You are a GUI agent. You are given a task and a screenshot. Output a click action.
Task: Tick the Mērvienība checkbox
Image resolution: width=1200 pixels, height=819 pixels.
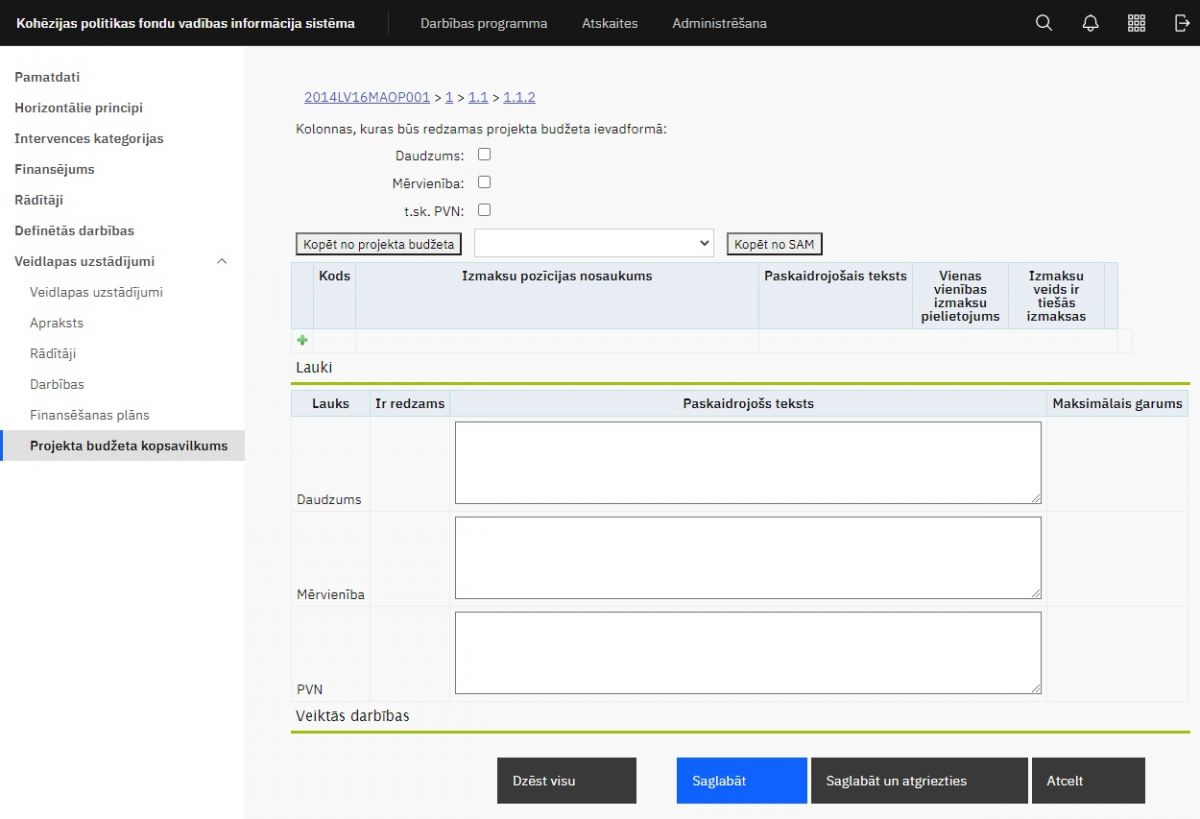coord(484,183)
